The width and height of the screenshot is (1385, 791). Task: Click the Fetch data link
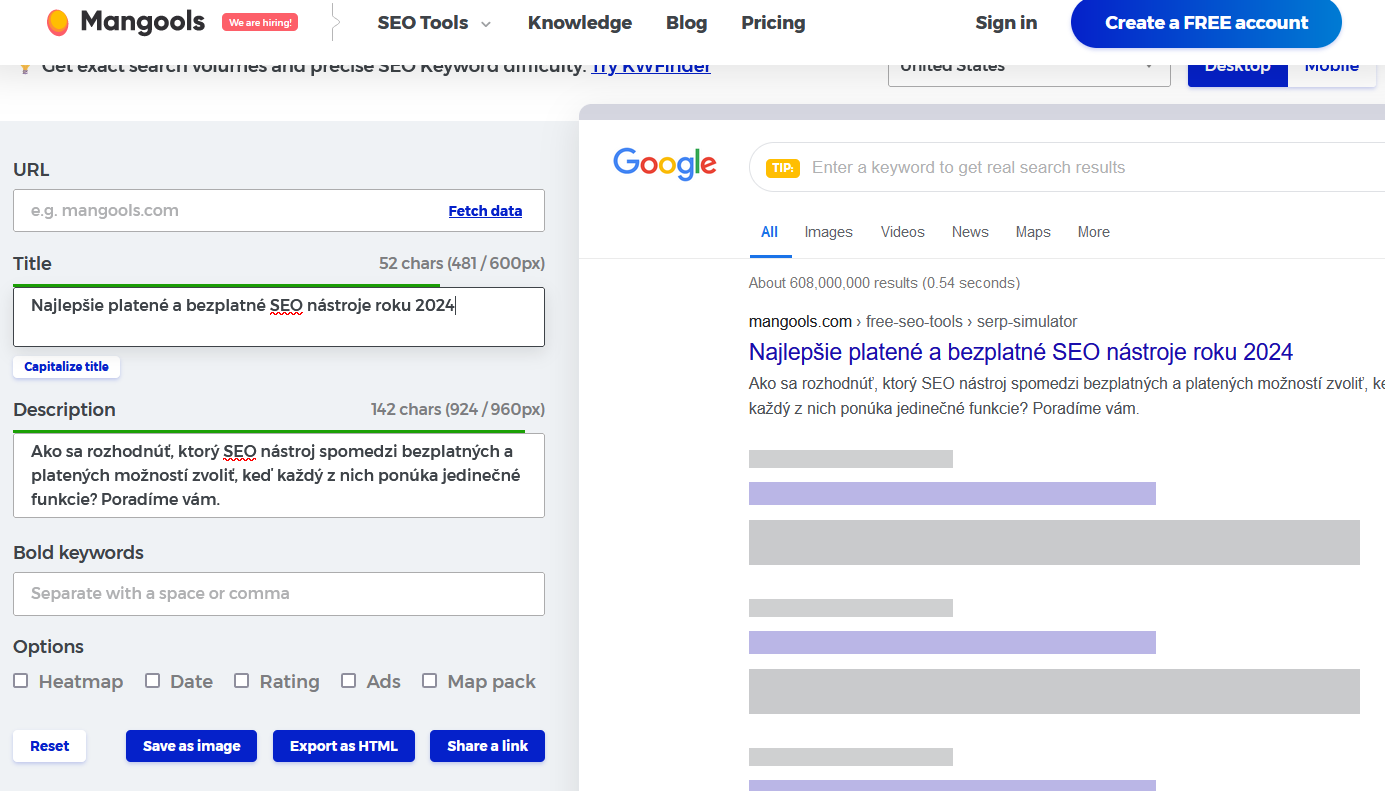click(x=485, y=211)
